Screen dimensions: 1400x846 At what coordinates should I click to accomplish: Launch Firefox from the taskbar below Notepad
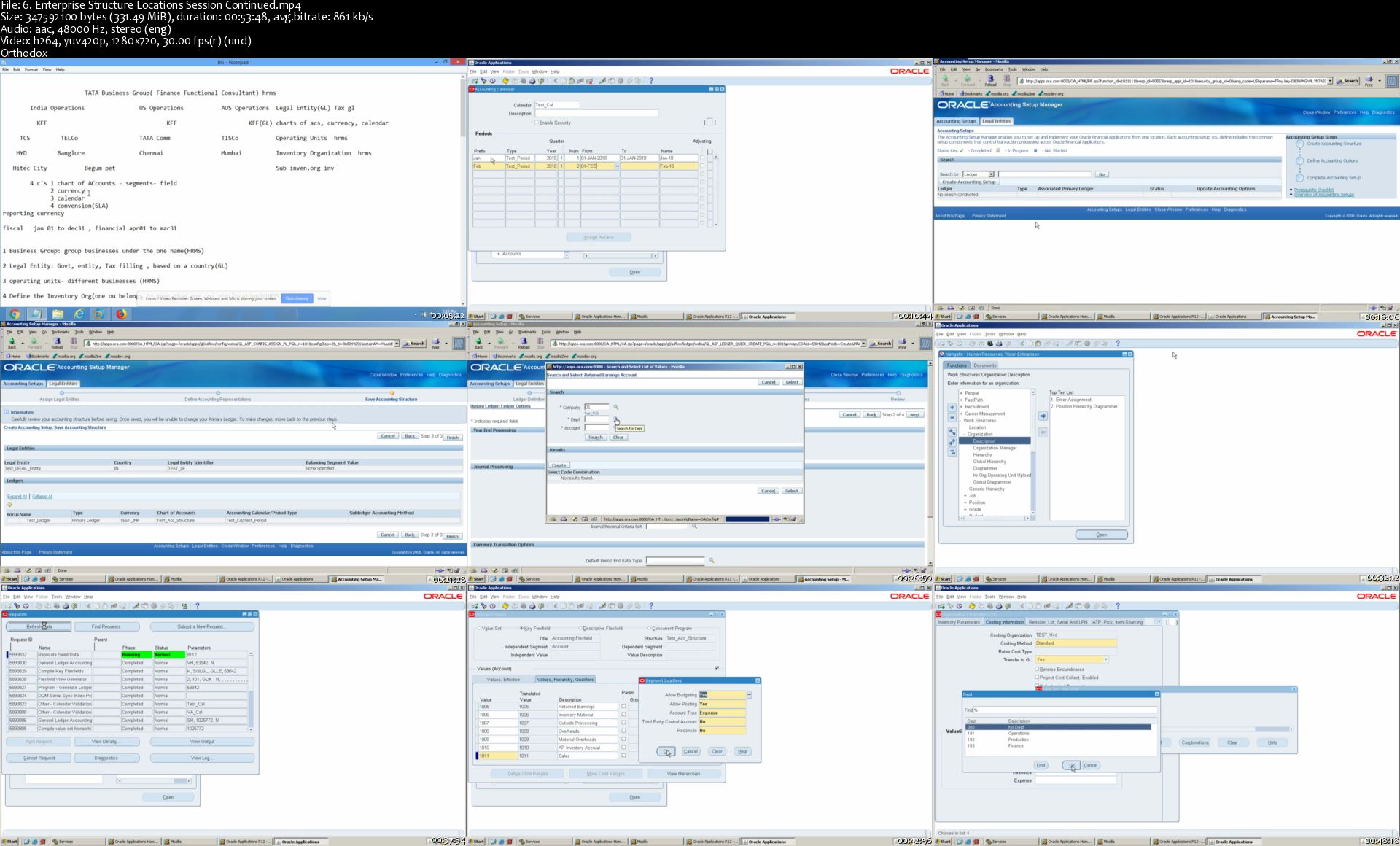tap(121, 314)
